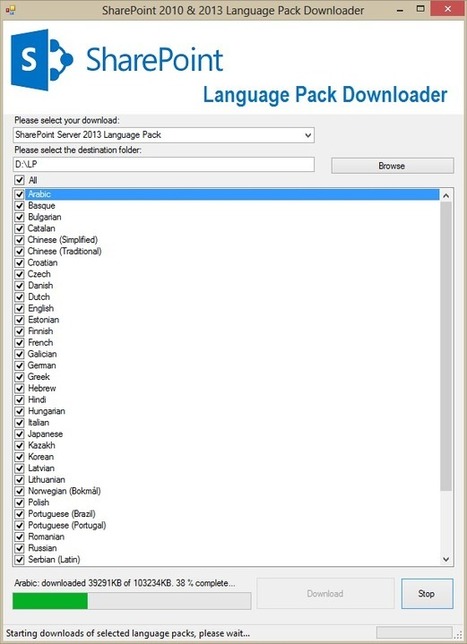Toggle the Latvian checkbox

[19, 468]
